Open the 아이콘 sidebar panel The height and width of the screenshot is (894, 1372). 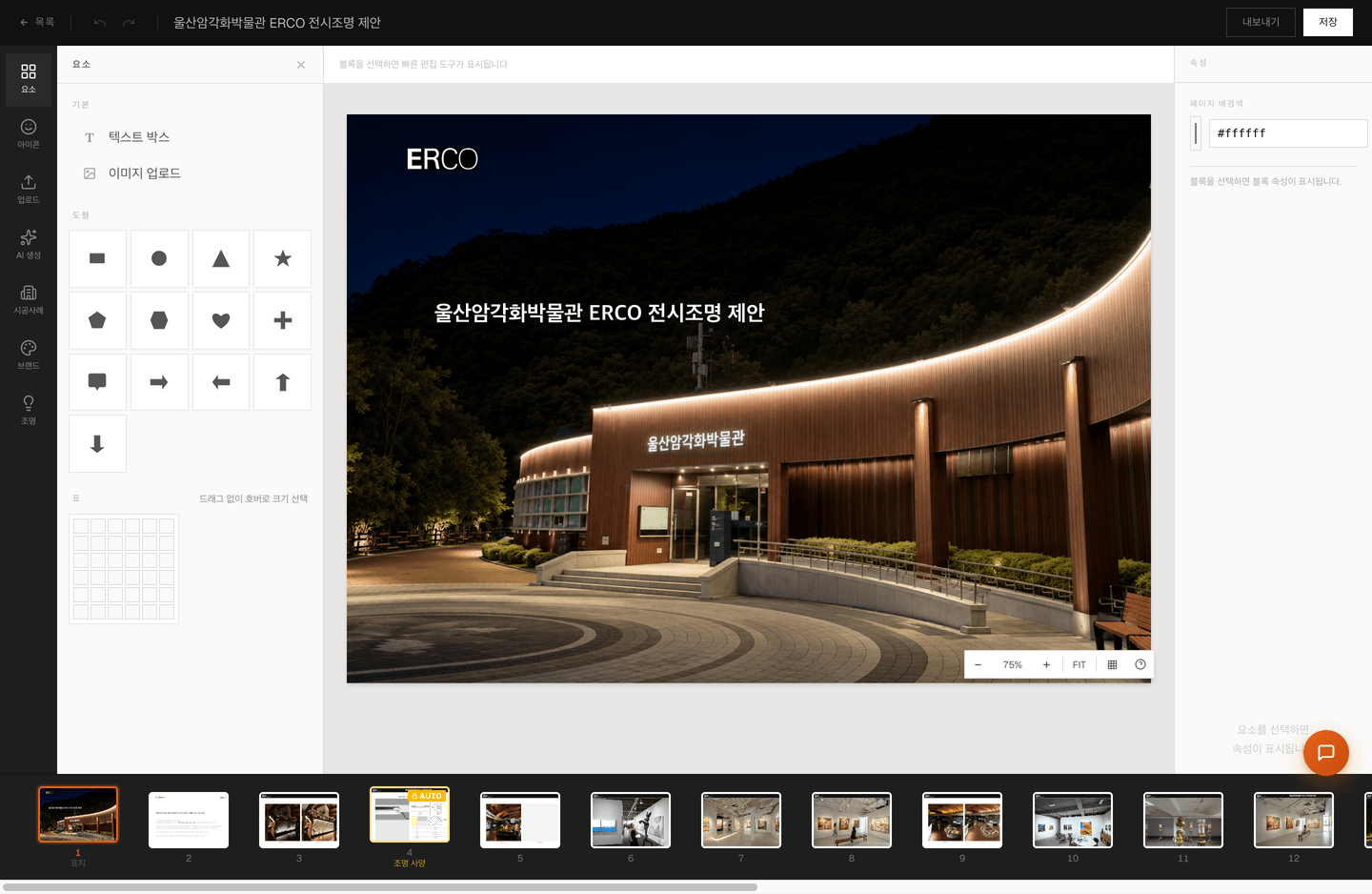tap(29, 133)
